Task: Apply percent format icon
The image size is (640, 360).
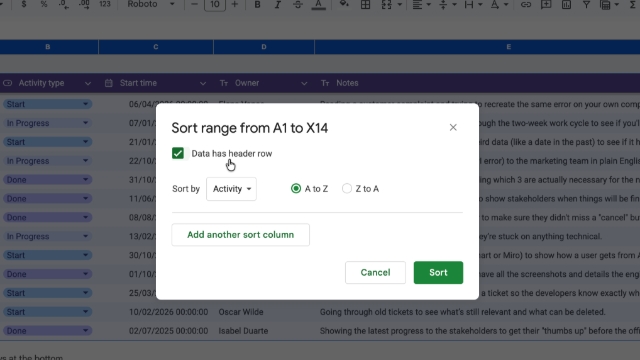Action: click(x=44, y=4)
